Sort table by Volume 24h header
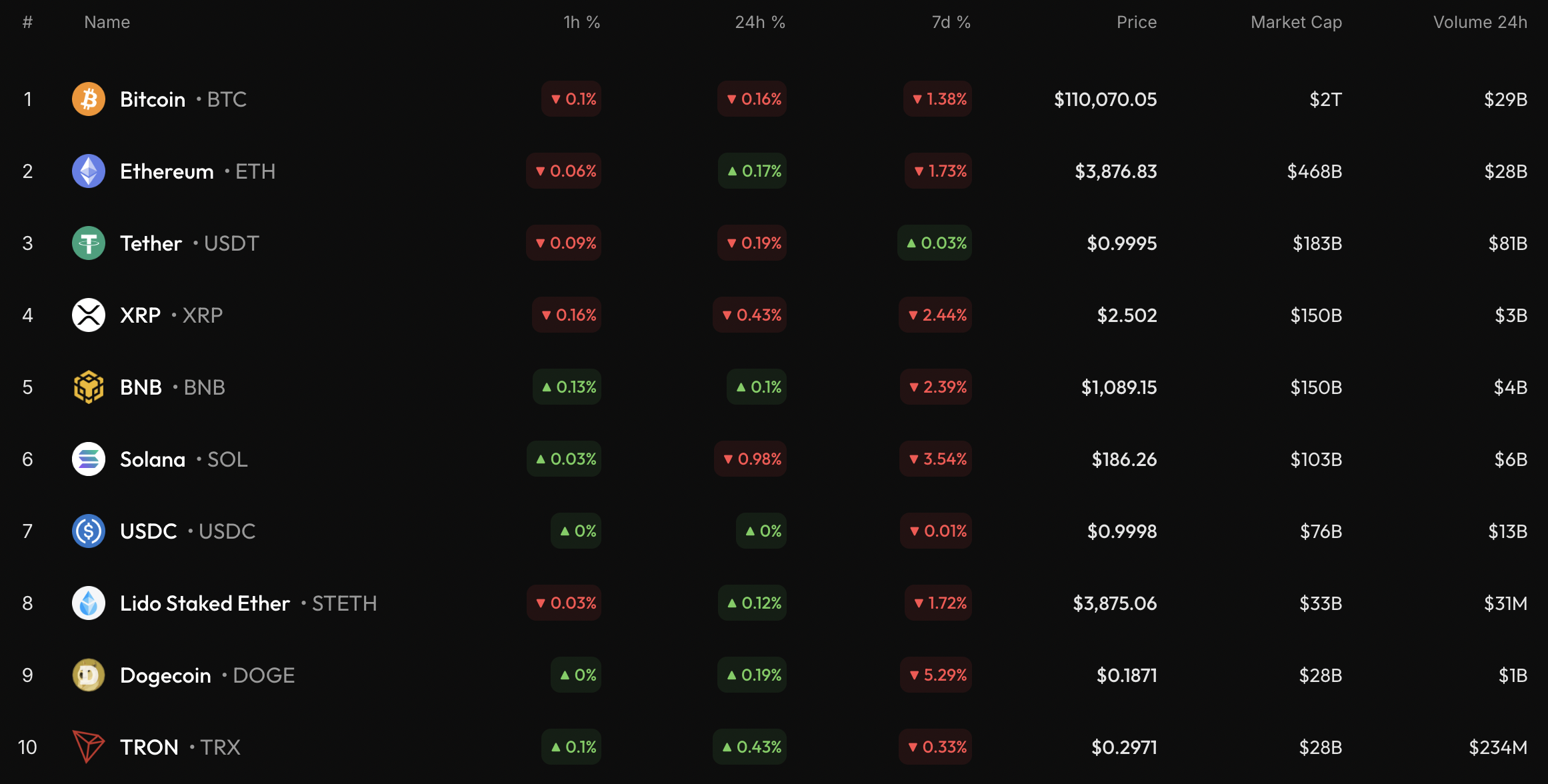Image resolution: width=1548 pixels, height=784 pixels. coord(1479,23)
